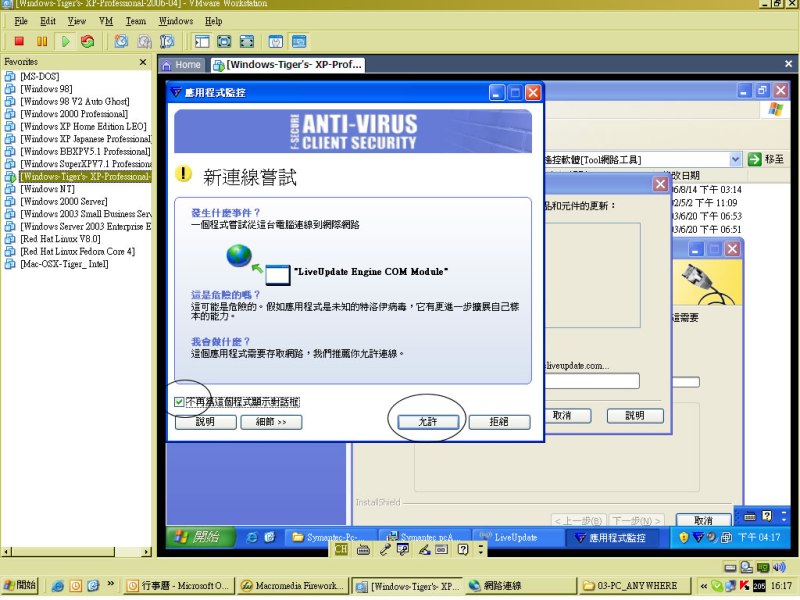Click Internet Explorer icon in guest quick launch

[252, 537]
